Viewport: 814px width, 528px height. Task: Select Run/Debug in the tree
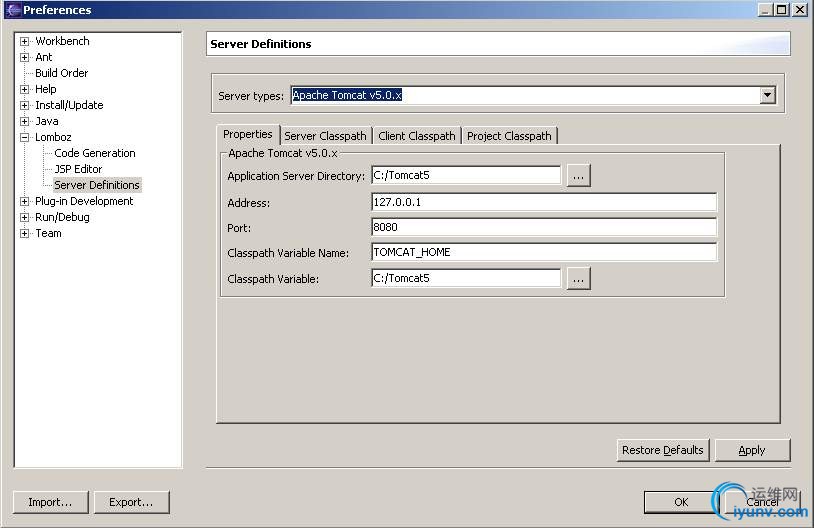(62, 218)
